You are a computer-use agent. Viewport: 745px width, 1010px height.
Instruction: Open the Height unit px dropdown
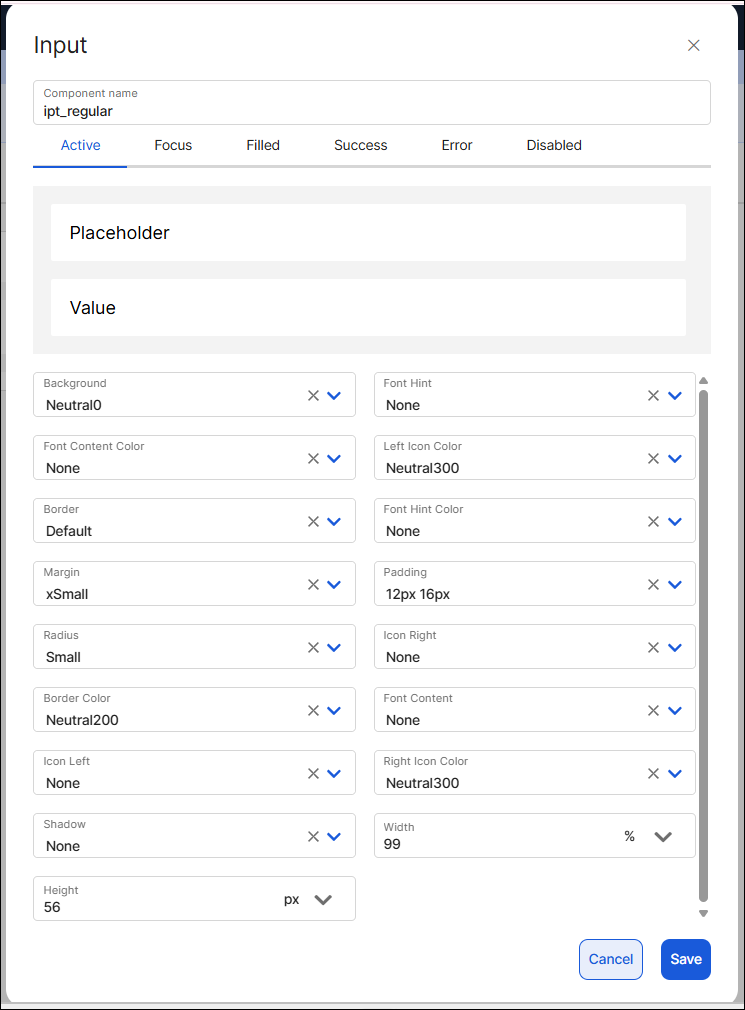tap(322, 899)
